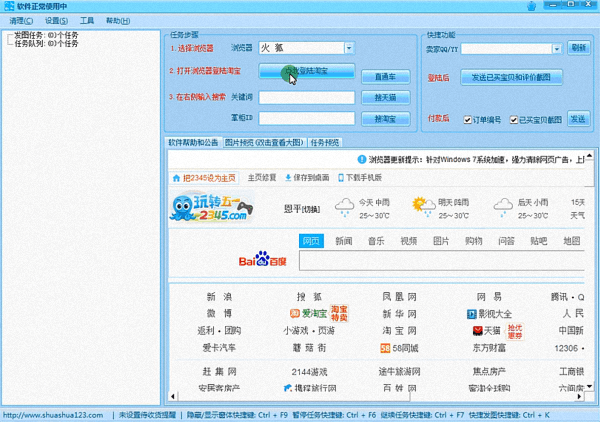The image size is (600, 422).
Task: Switch to the 图片预览 tab
Action: 264,143
